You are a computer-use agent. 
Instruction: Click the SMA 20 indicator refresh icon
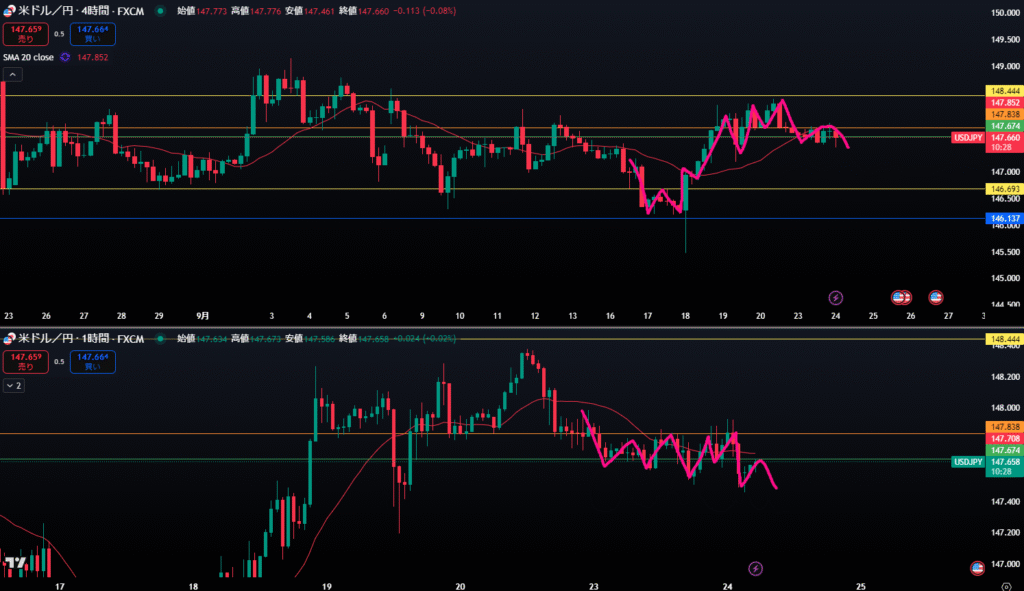65,58
